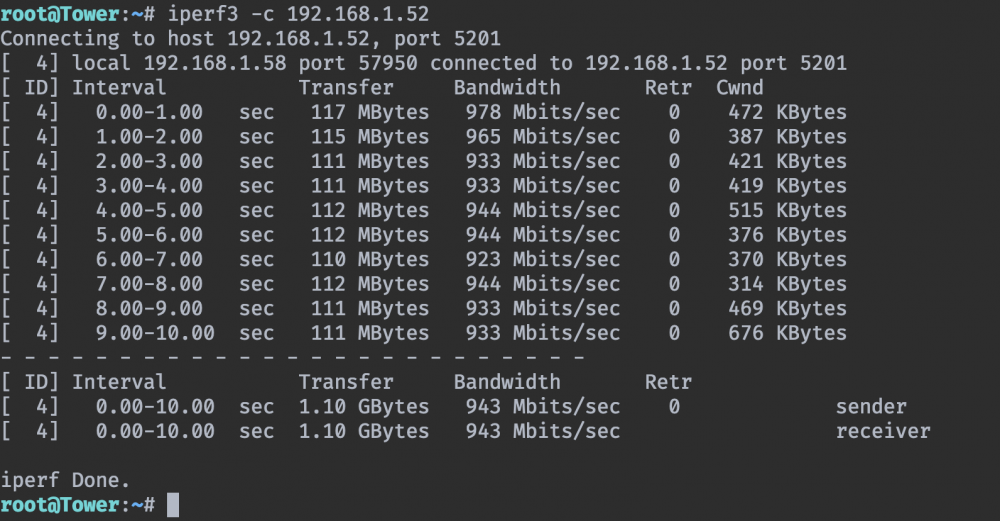The image size is (1000, 521).
Task: Click the dashed separator line
Action: point(293,358)
